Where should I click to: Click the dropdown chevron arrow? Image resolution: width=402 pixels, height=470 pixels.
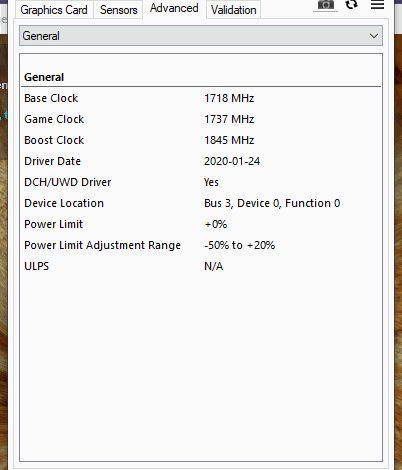tap(374, 36)
